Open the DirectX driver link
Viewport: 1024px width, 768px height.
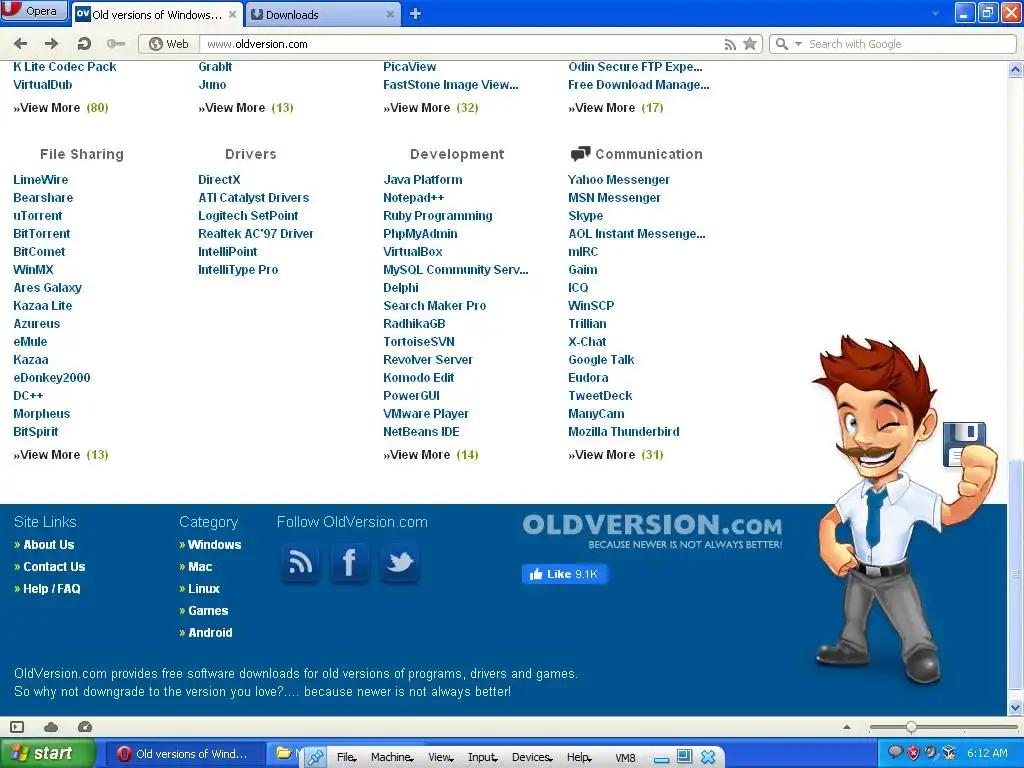click(219, 180)
